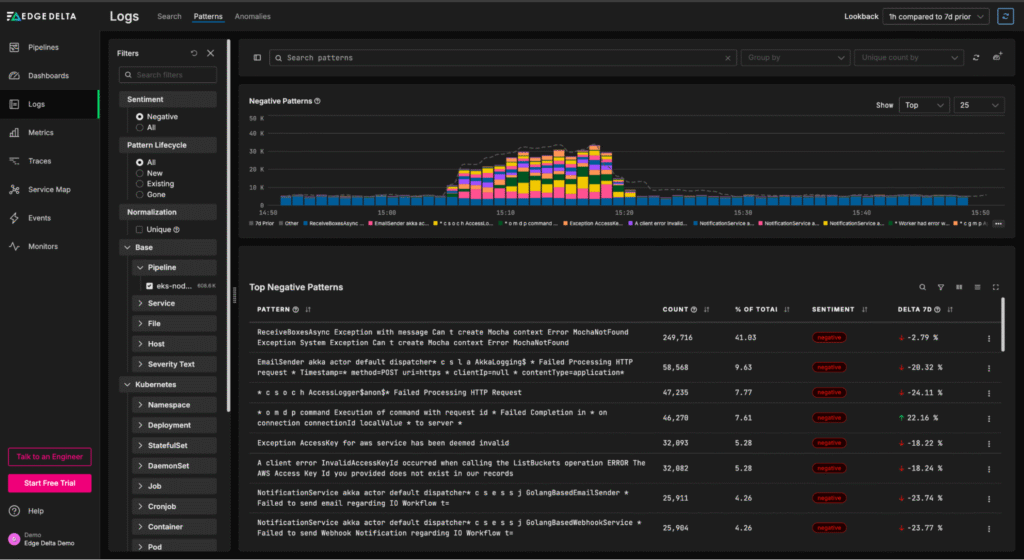Viewport: 1024px width, 560px height.
Task: Click the Start Free Trial button
Action: pos(49,484)
